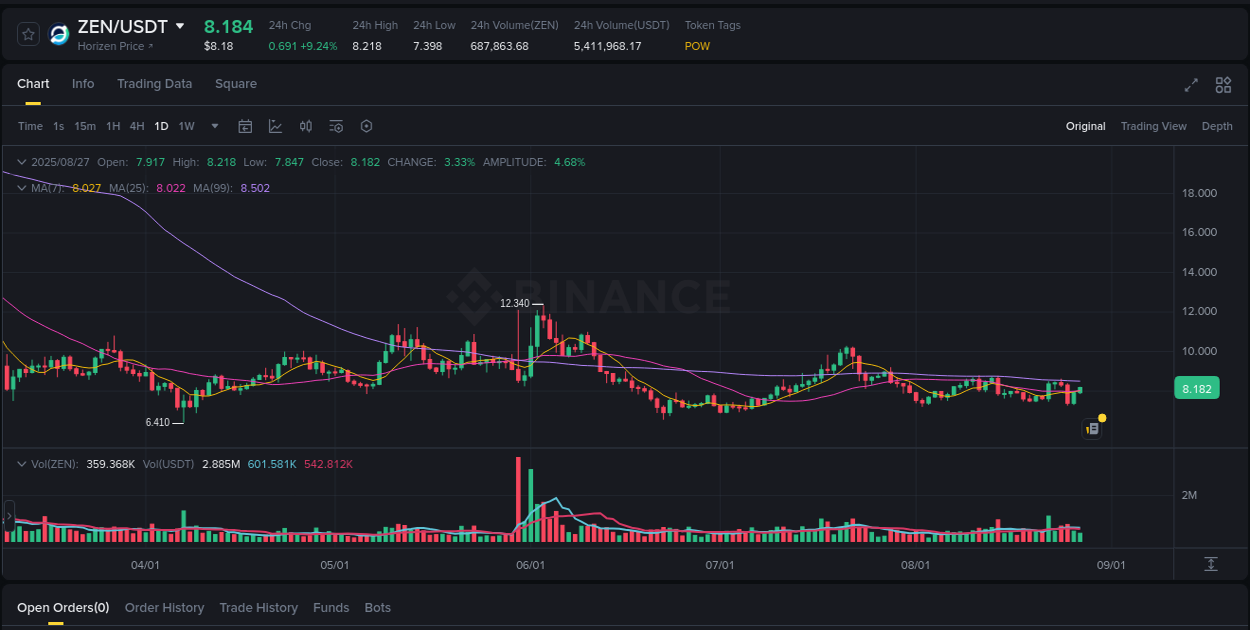Expand chart to fullscreen via arrows icon
The image size is (1250, 630).
(1191, 85)
